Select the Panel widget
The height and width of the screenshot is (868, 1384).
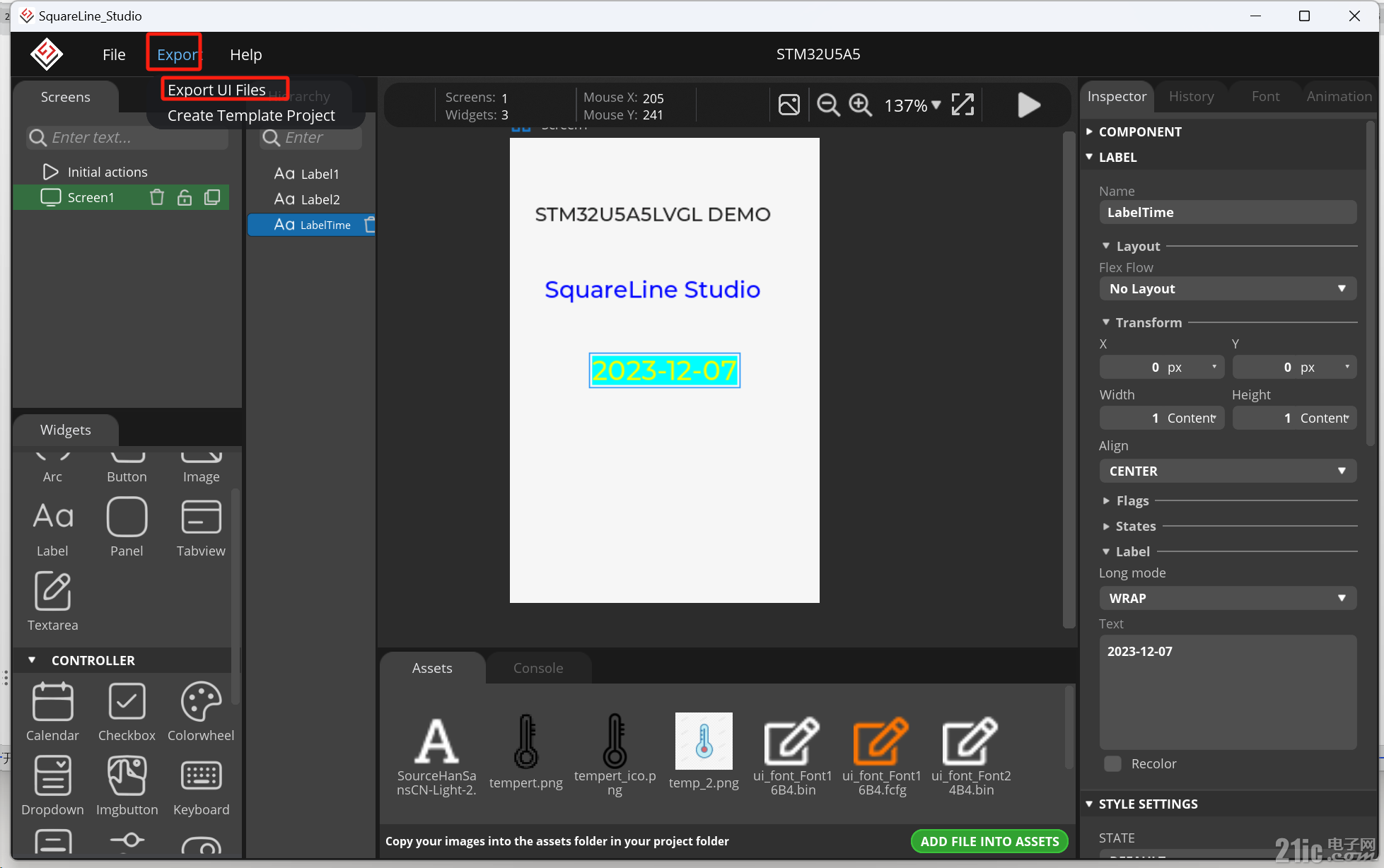[127, 528]
